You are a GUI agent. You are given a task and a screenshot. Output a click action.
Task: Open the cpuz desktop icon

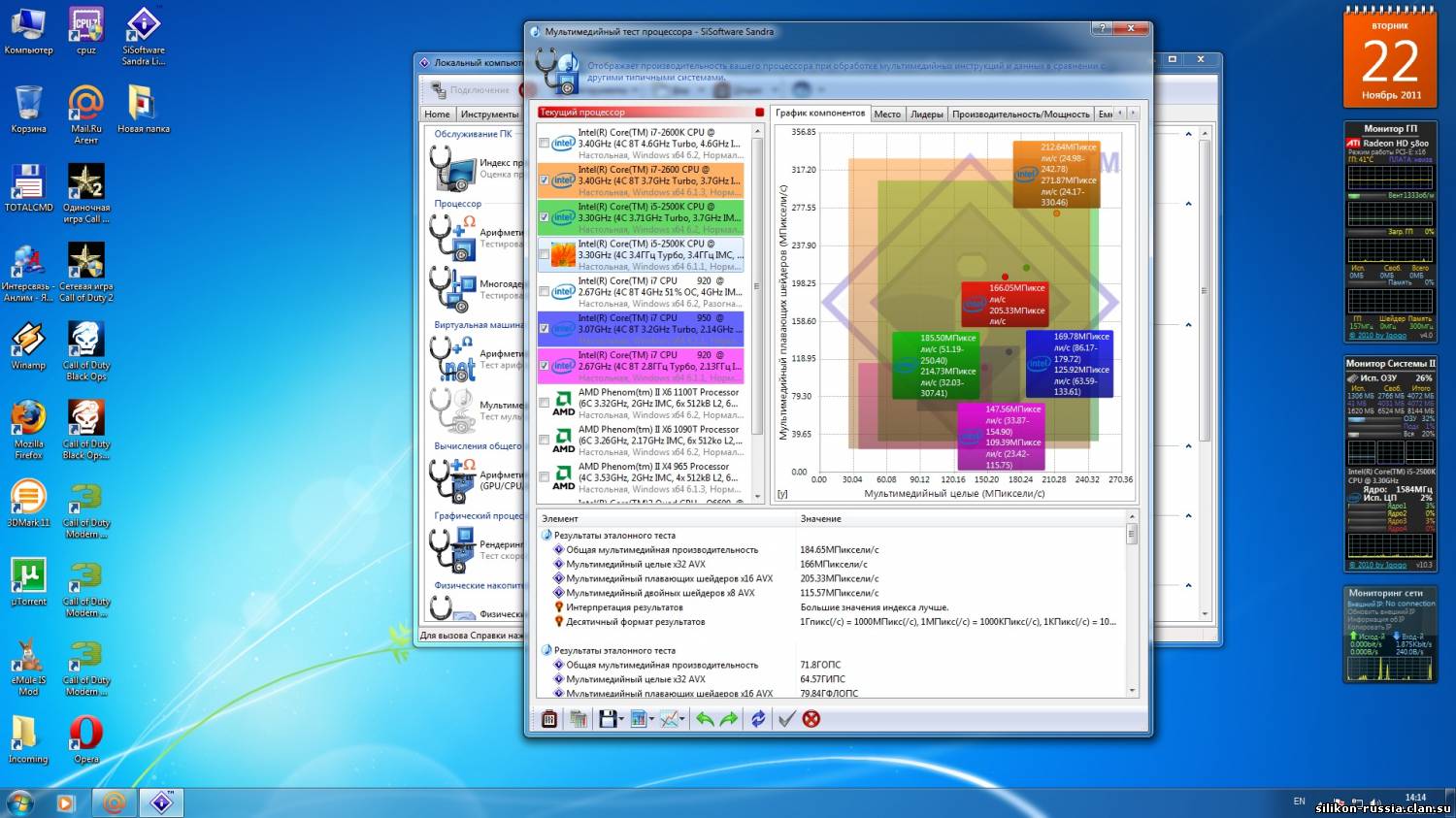pos(86,31)
